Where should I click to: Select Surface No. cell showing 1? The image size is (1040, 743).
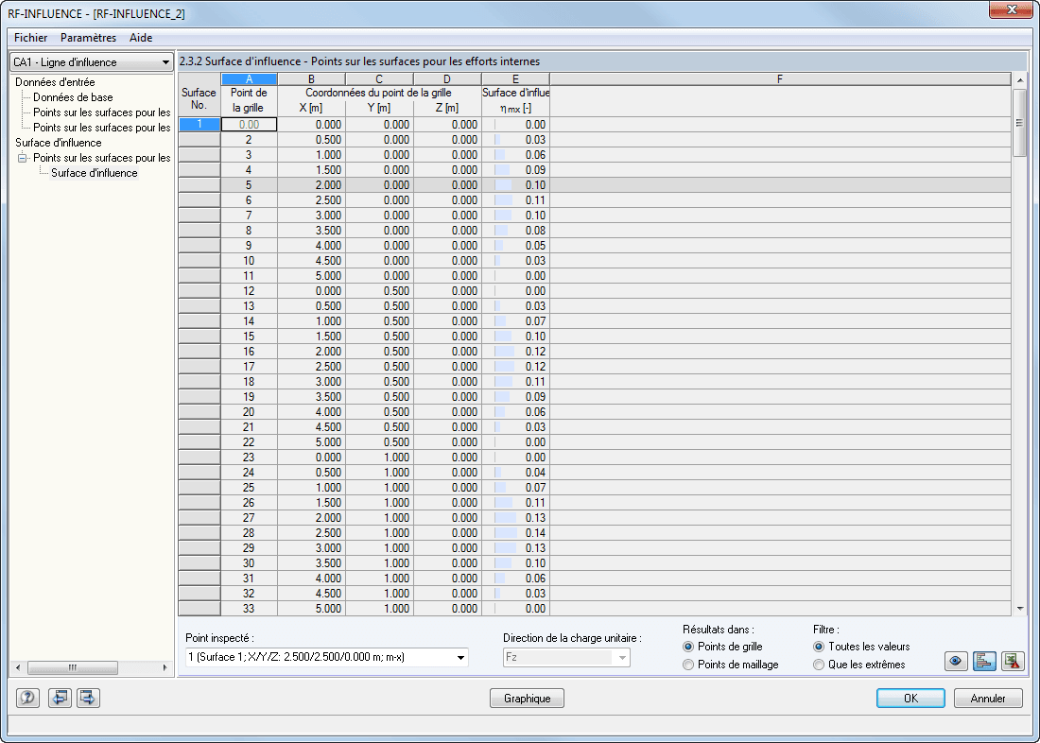pos(199,124)
